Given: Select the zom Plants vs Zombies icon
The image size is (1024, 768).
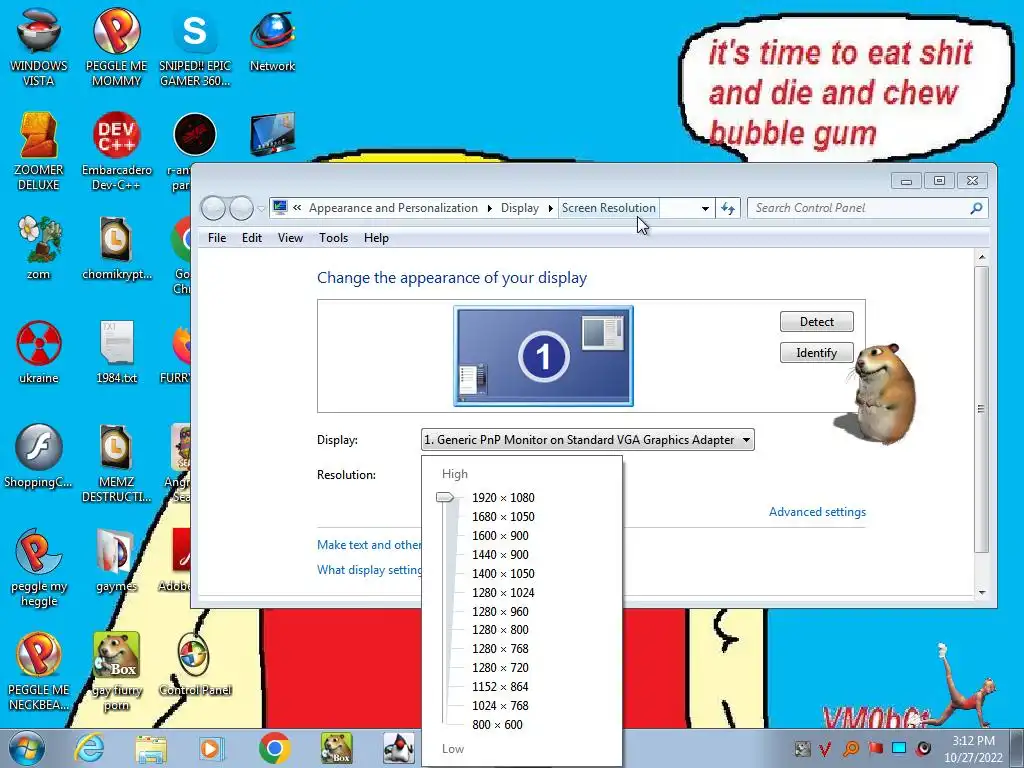Looking at the screenshot, I should (39, 248).
